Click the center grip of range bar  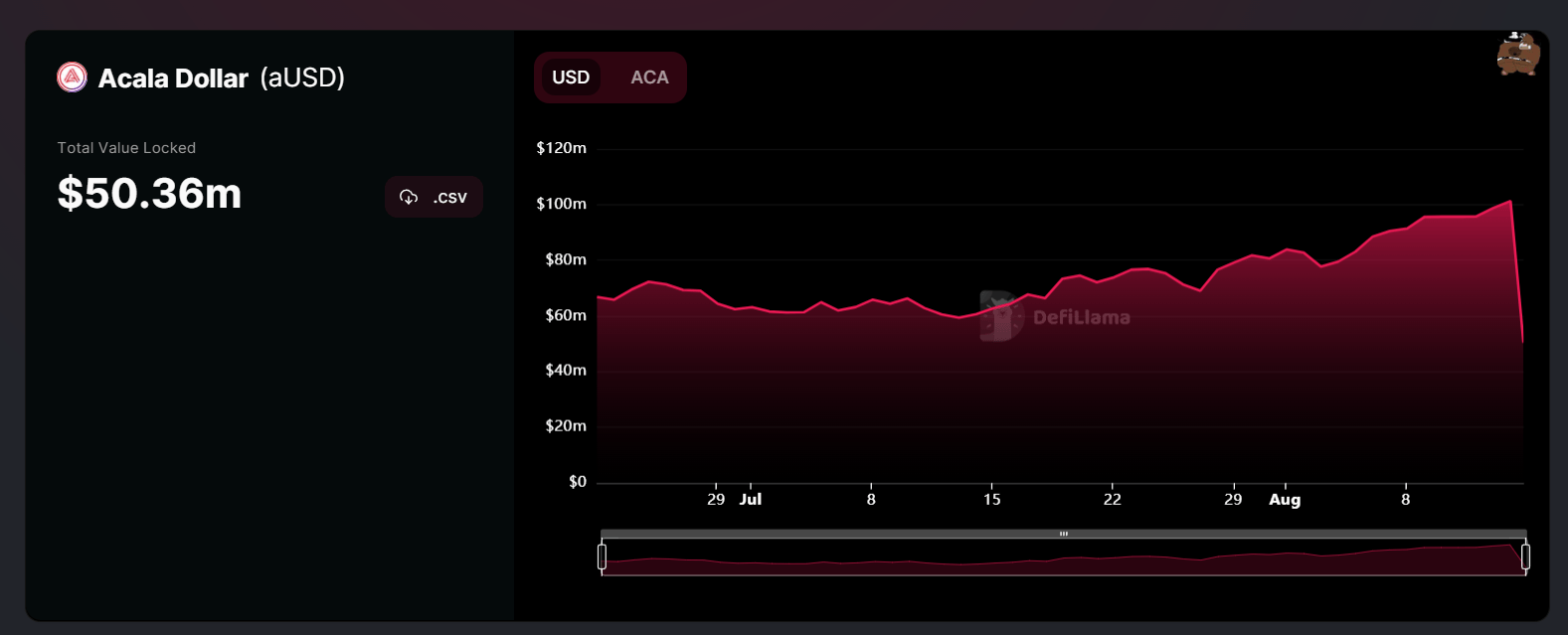[x=1063, y=534]
